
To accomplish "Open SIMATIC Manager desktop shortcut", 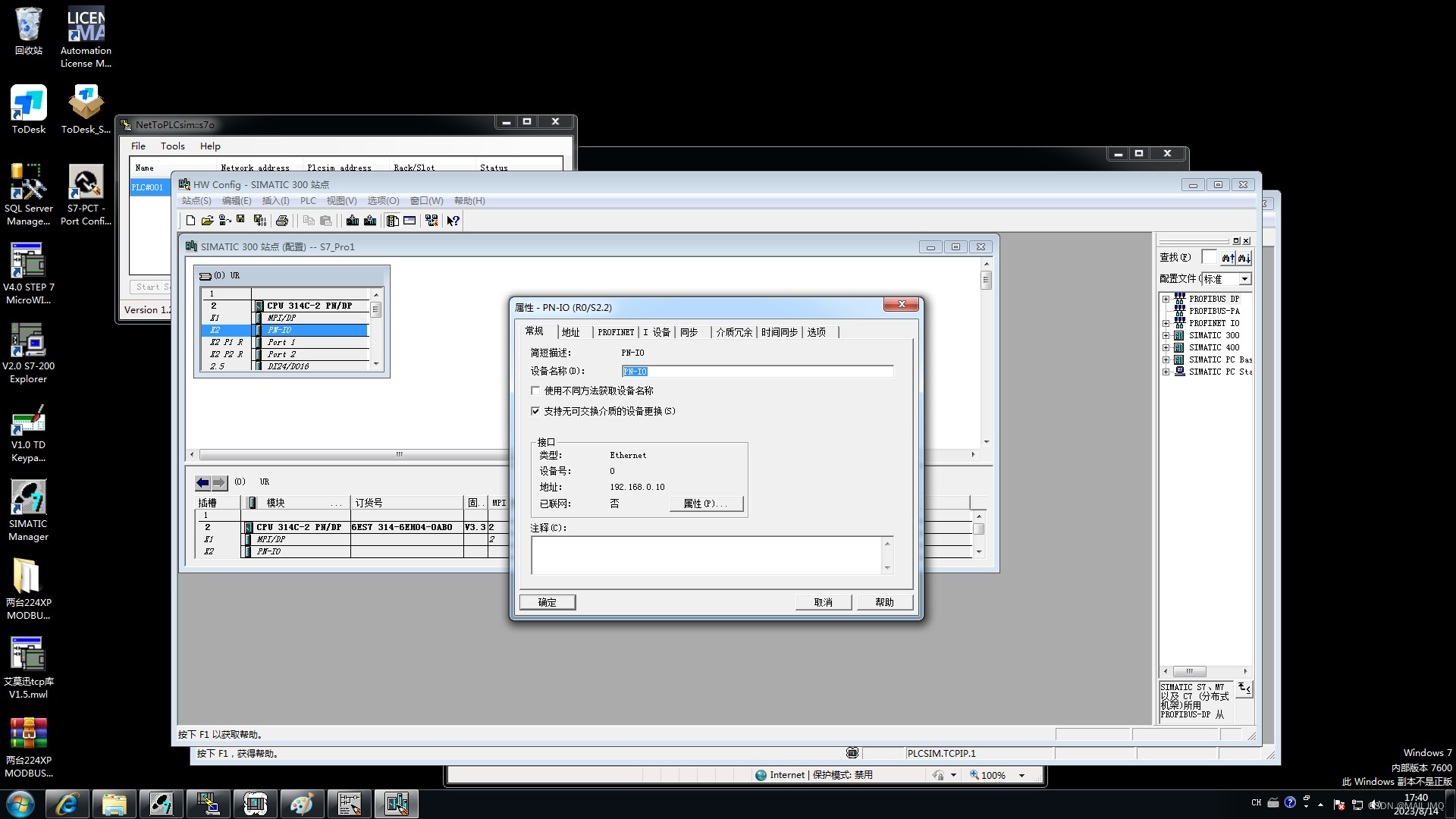I will tap(28, 510).
